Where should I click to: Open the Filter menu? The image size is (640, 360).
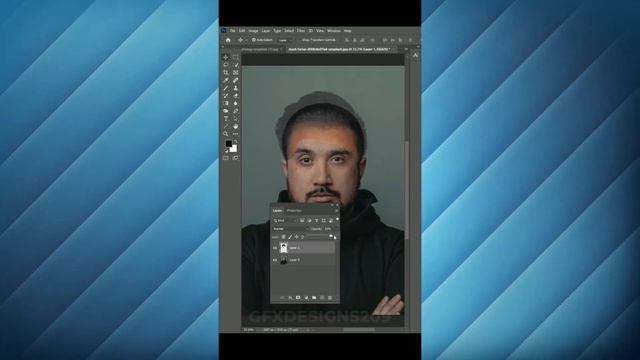point(301,31)
